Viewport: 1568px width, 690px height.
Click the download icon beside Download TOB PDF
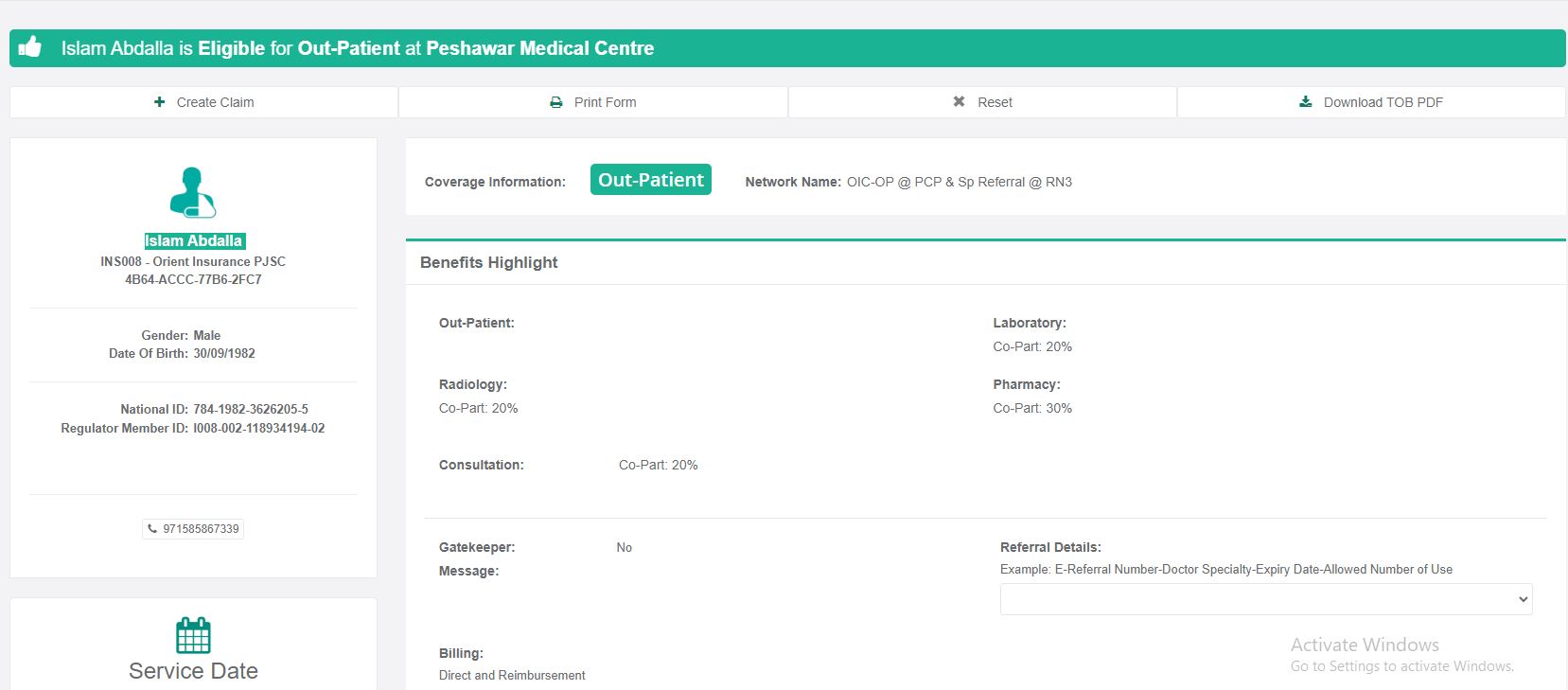click(1306, 102)
